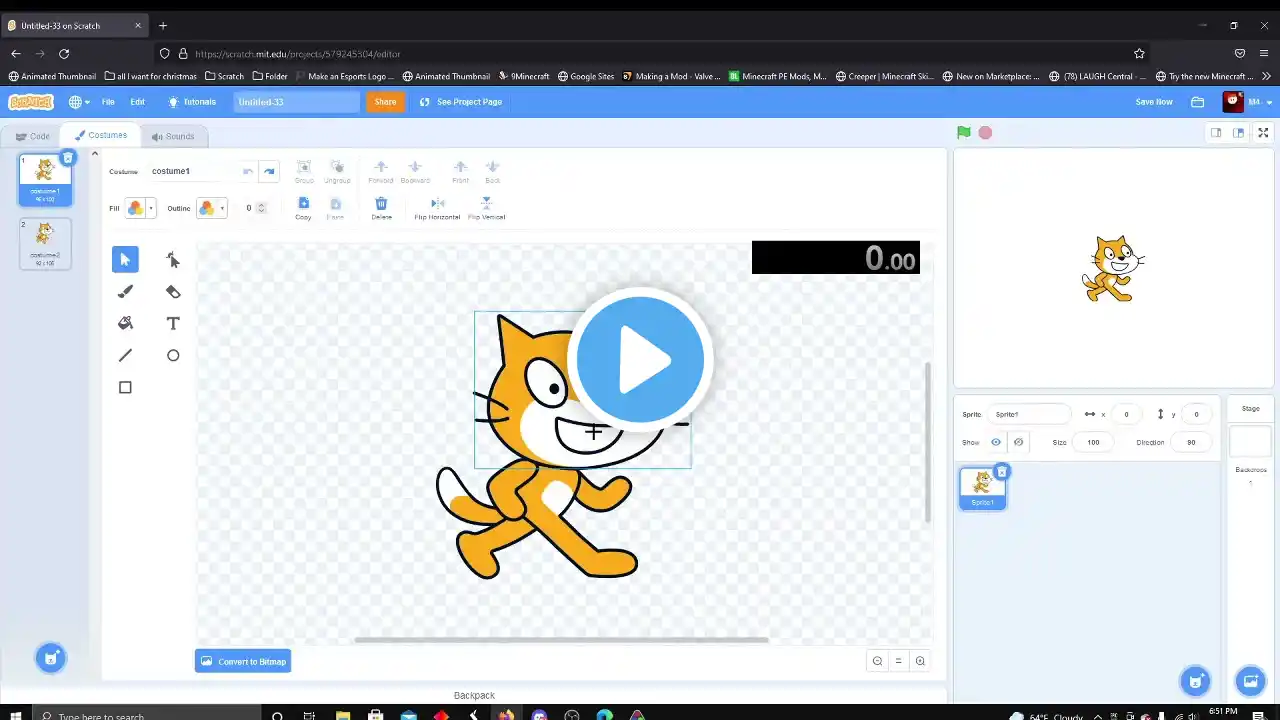Switch to the Code tab
The height and width of the screenshot is (720, 1280).
(32, 136)
